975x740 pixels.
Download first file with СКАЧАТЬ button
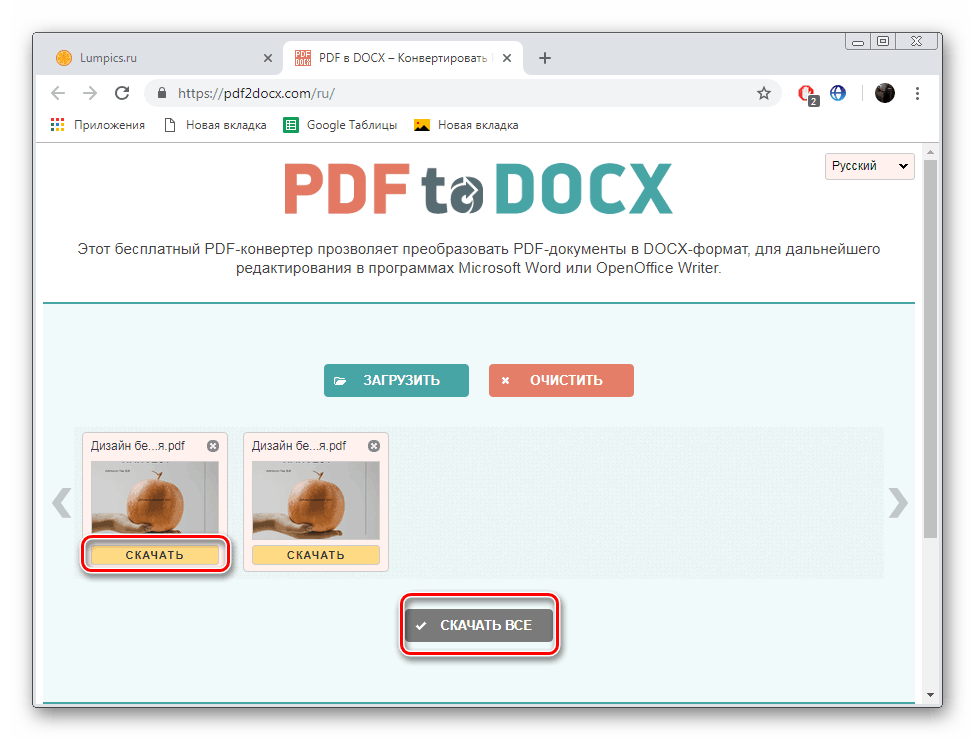point(155,555)
